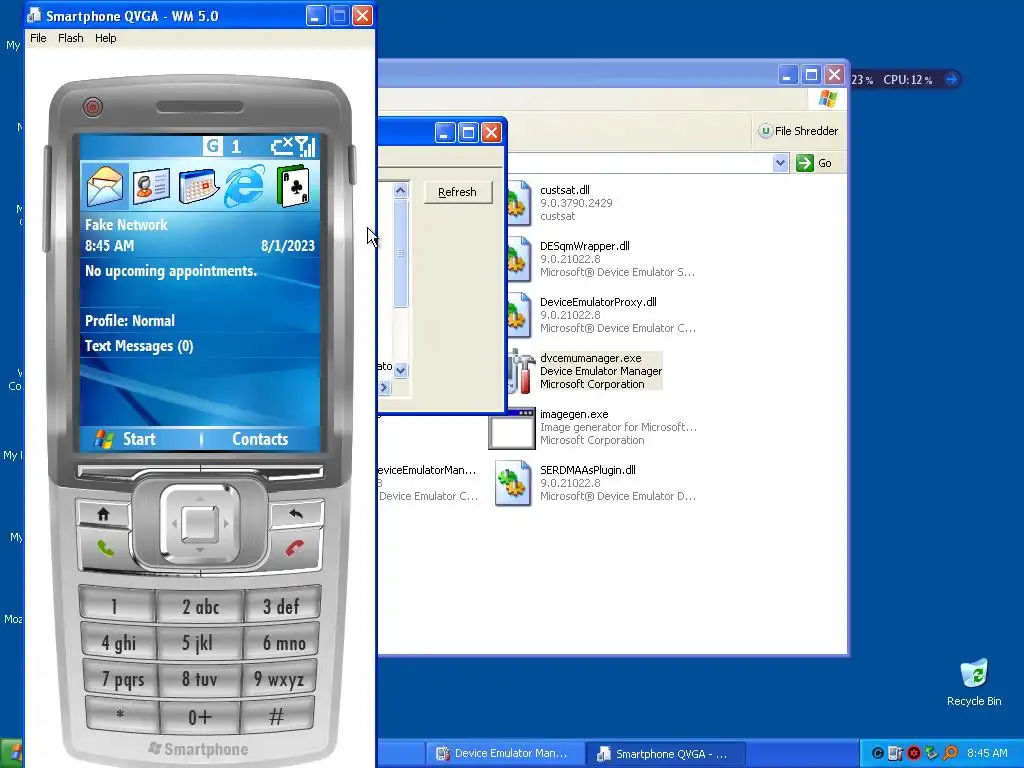Select DESqmWrapper.dll file name
1024x768 pixels.
(584, 246)
